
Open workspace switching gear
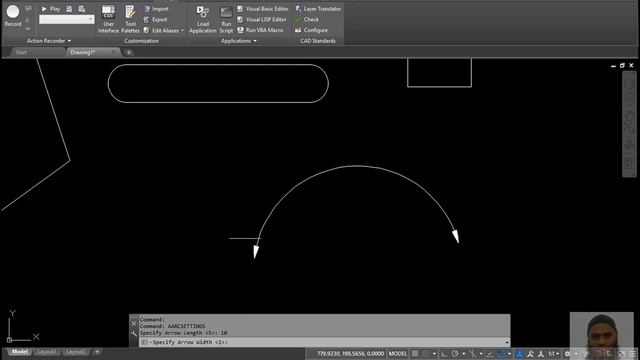coord(567,353)
